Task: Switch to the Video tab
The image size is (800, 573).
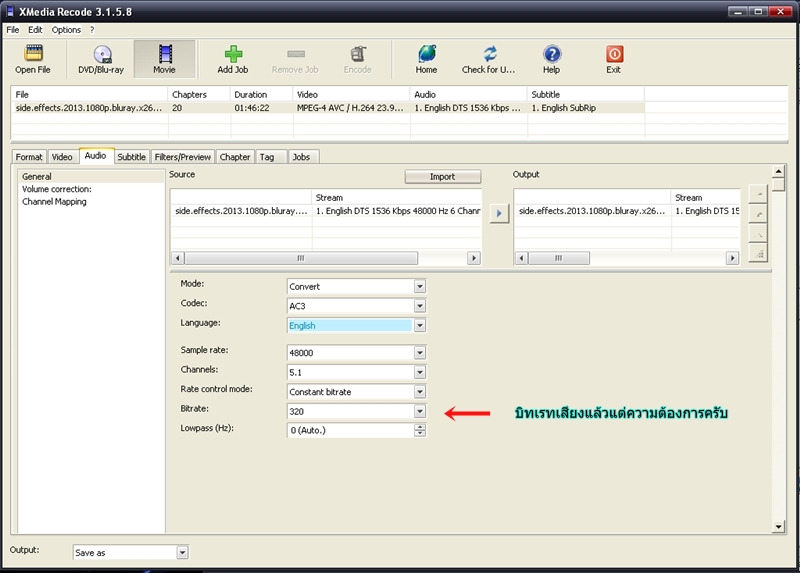Action: (x=62, y=157)
